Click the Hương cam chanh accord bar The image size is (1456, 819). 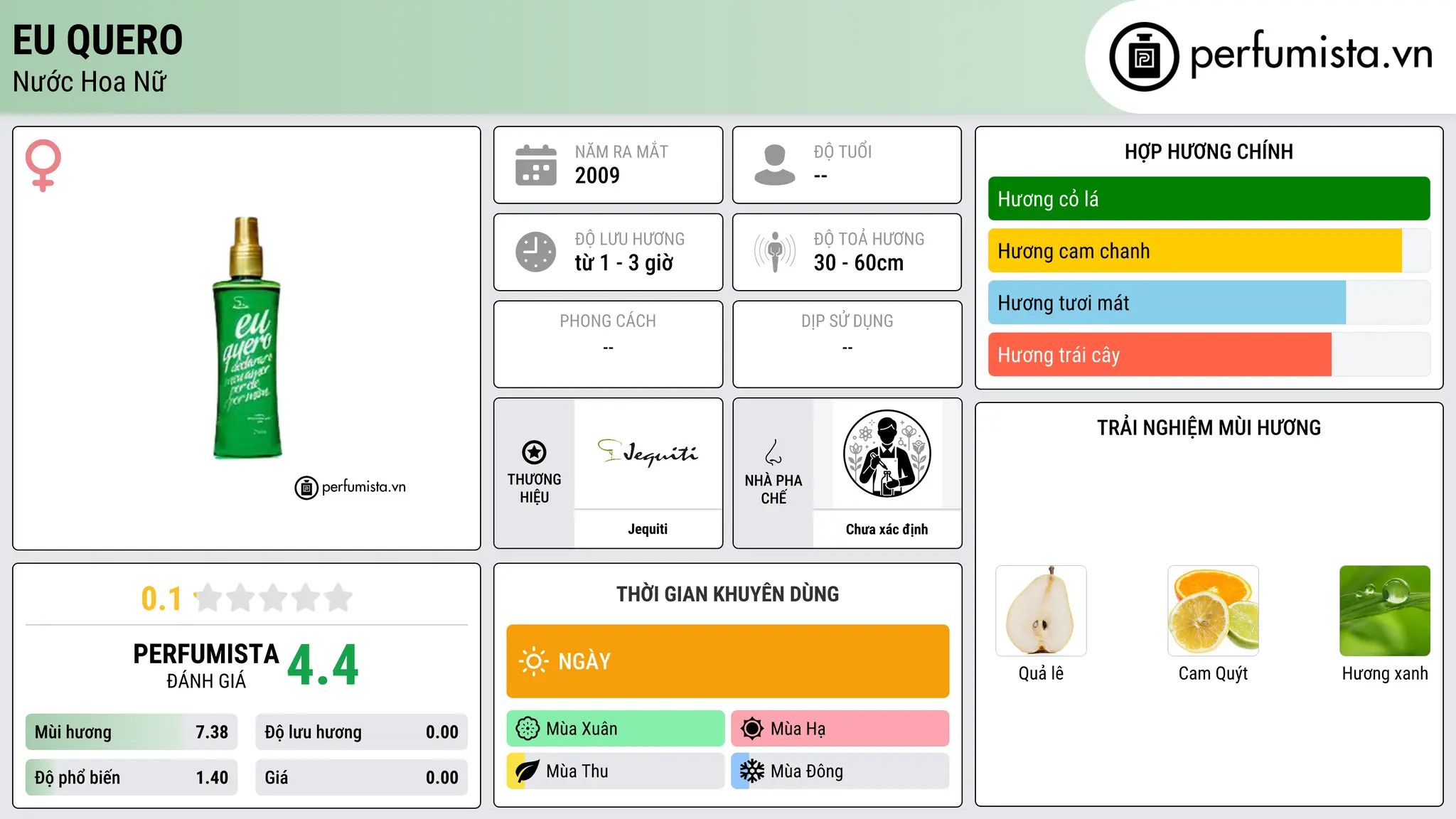pos(1209,251)
